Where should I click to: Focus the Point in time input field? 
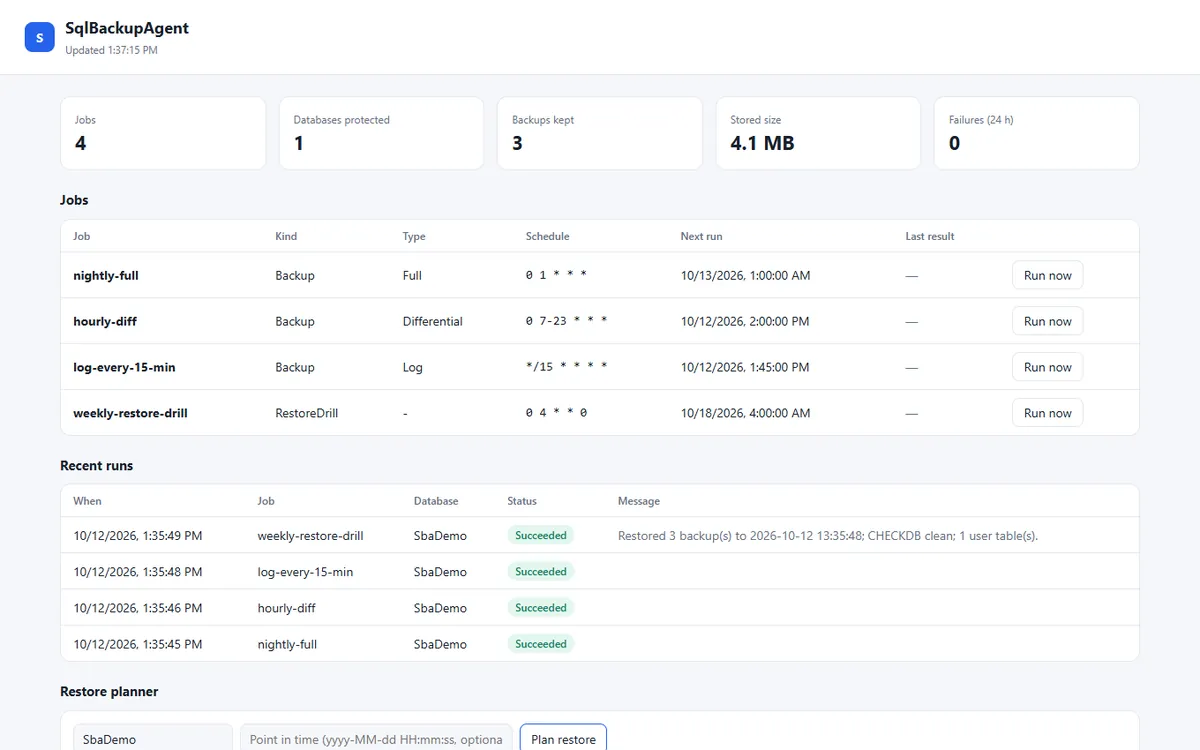376,739
